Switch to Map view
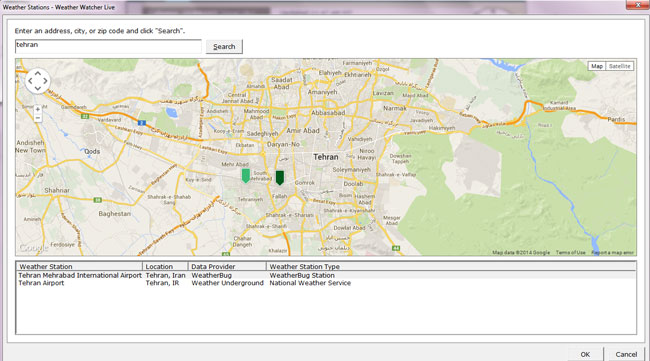 [x=597, y=66]
